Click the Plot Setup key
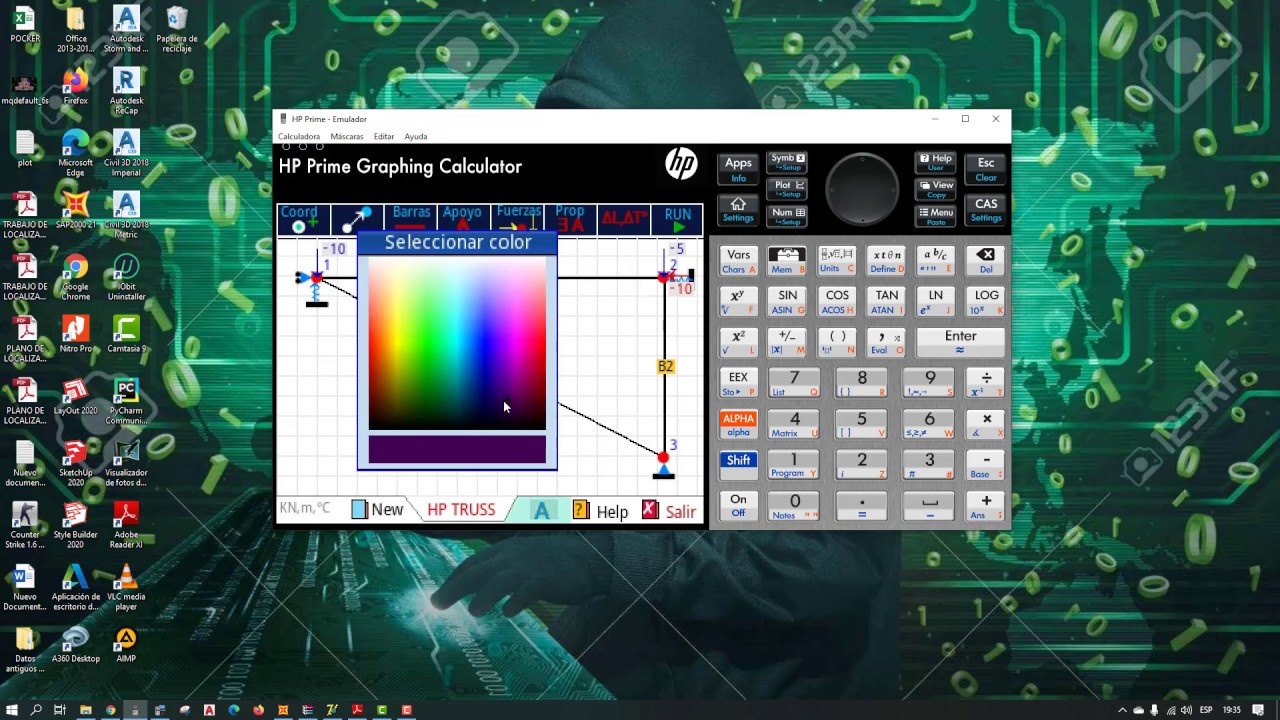This screenshot has width=1280, height=720. point(787,188)
